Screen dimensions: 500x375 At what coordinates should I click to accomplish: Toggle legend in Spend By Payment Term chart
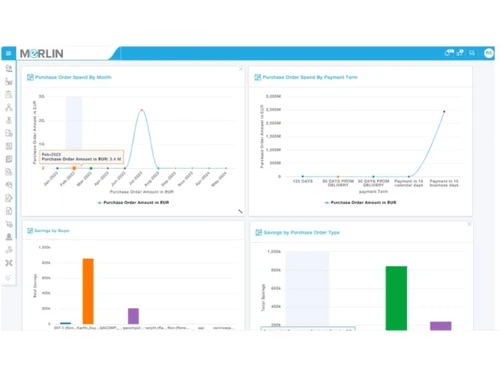coord(360,202)
